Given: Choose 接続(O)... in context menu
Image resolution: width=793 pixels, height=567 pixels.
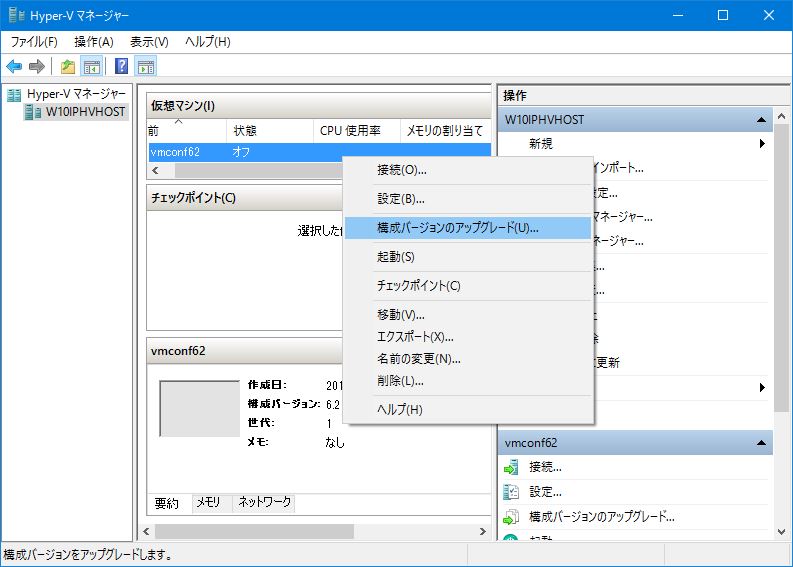Looking at the screenshot, I should point(468,170).
